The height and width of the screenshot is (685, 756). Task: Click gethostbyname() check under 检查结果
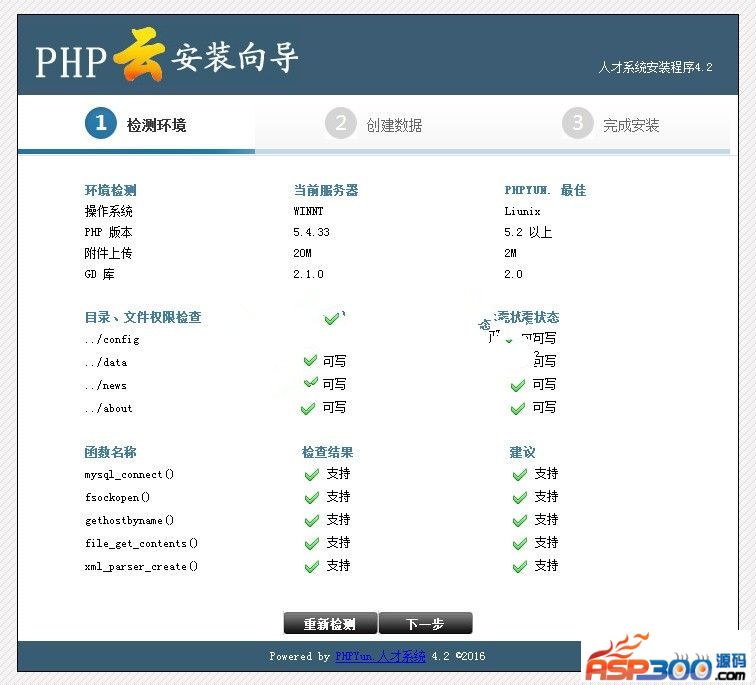point(312,521)
